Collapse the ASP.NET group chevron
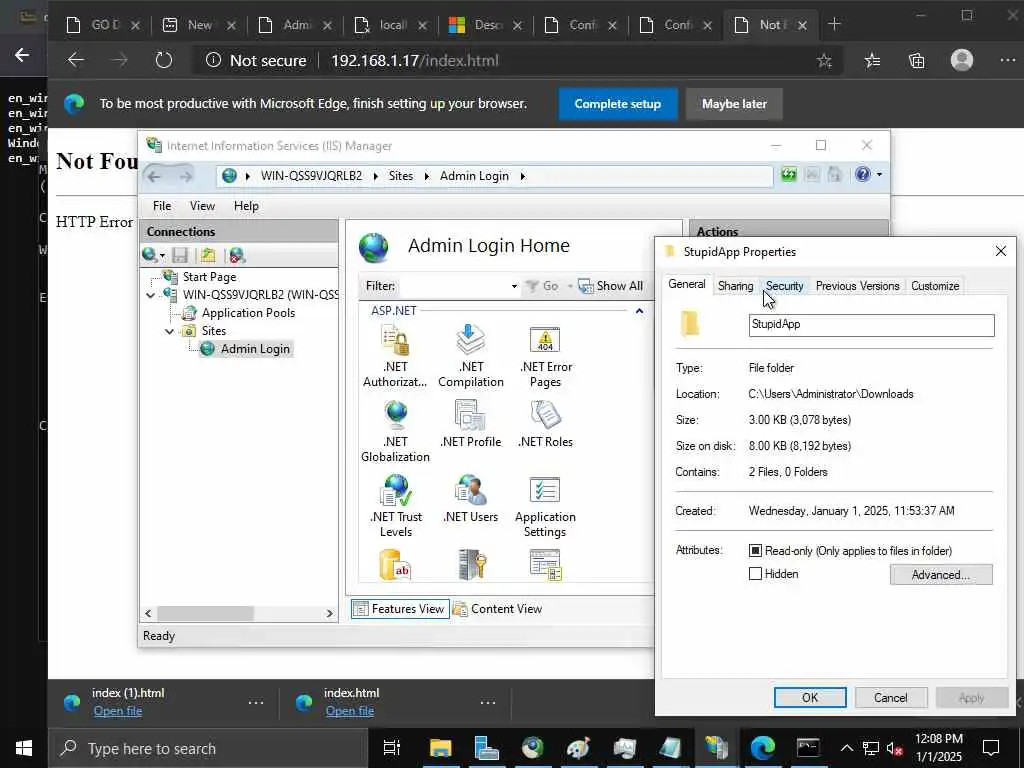 pos(639,312)
